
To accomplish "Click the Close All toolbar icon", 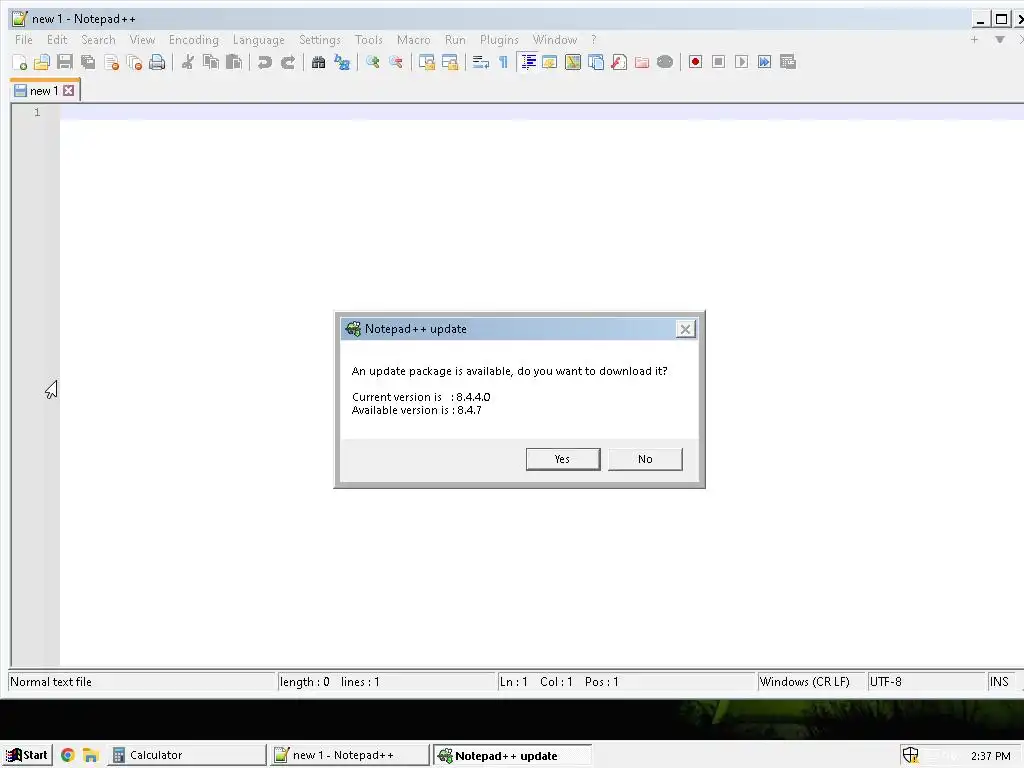I will click(134, 62).
